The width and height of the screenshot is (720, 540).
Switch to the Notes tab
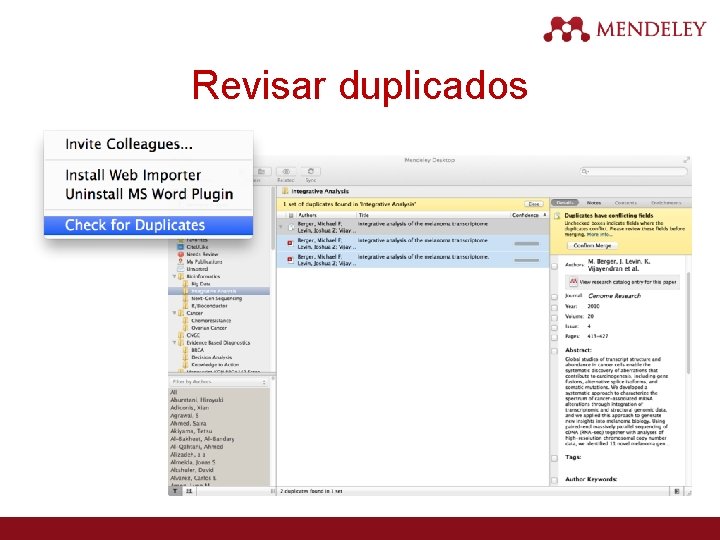tap(593, 202)
